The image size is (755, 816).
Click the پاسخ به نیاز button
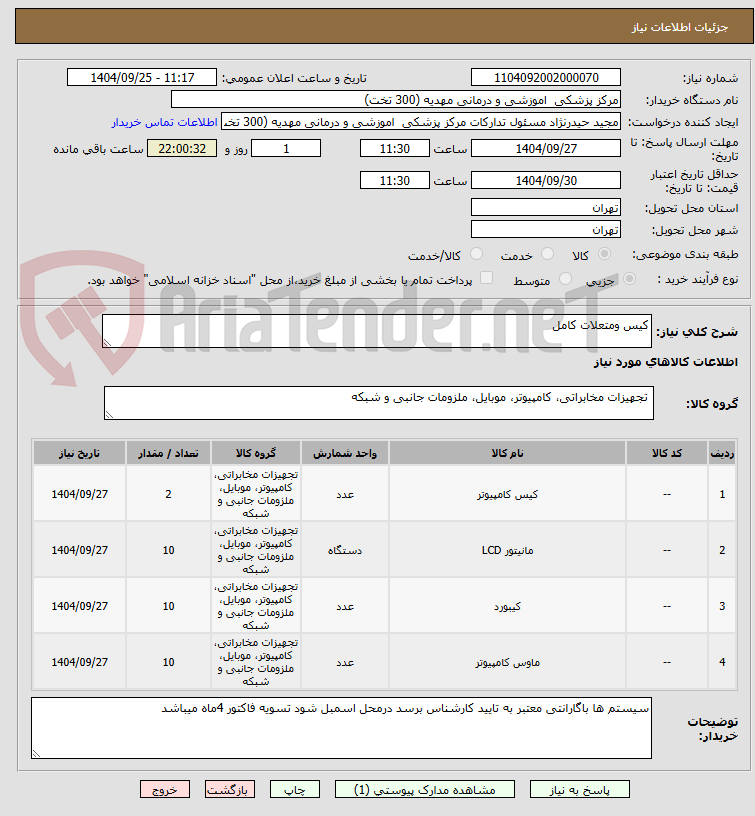coord(580,789)
